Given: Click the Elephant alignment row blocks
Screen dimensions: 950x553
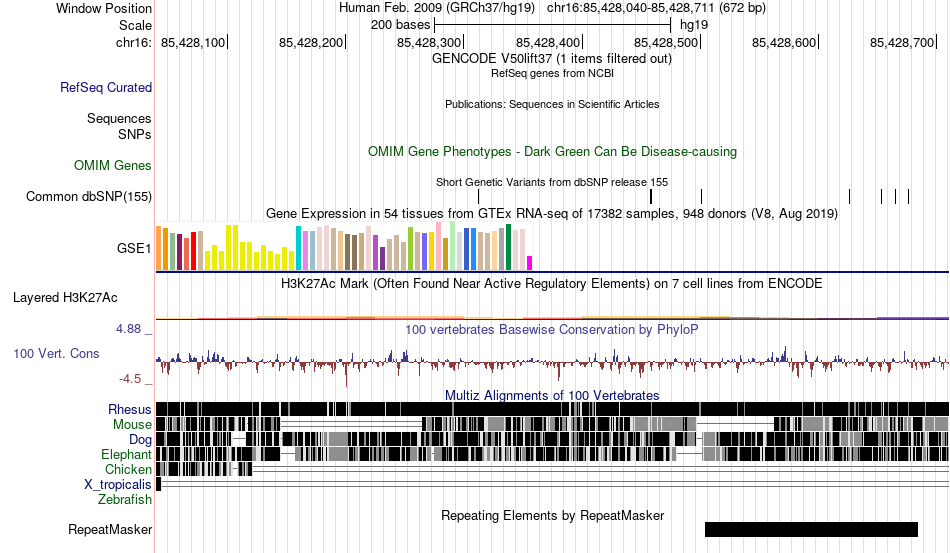Looking at the screenshot, I should point(552,454).
